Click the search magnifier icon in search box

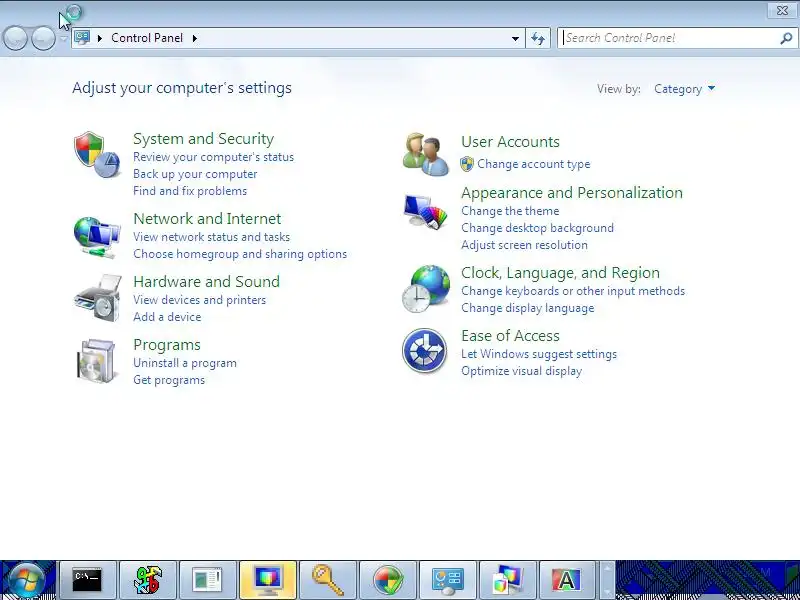(x=786, y=38)
